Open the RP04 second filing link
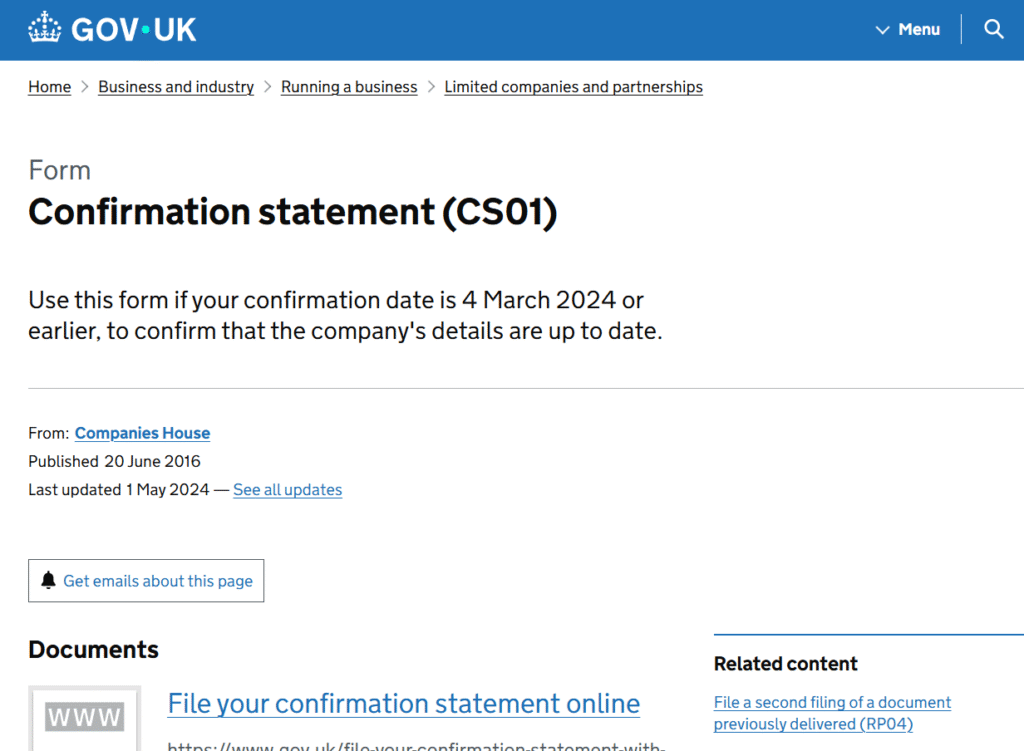Screen dimensions: 1024x751 (x=832, y=713)
